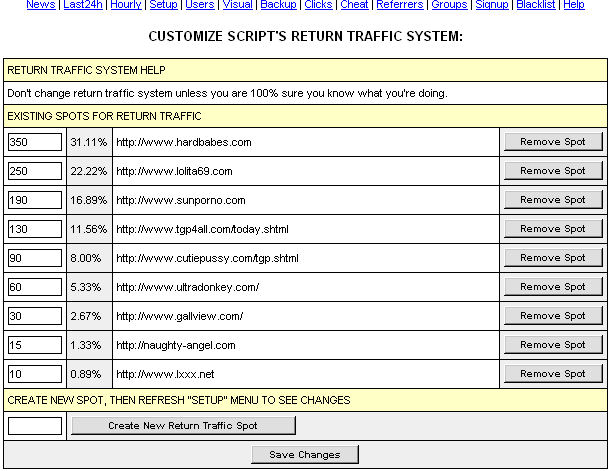Remove the tgp4all.com spot
This screenshot has height=471, width=612.
coord(553,229)
